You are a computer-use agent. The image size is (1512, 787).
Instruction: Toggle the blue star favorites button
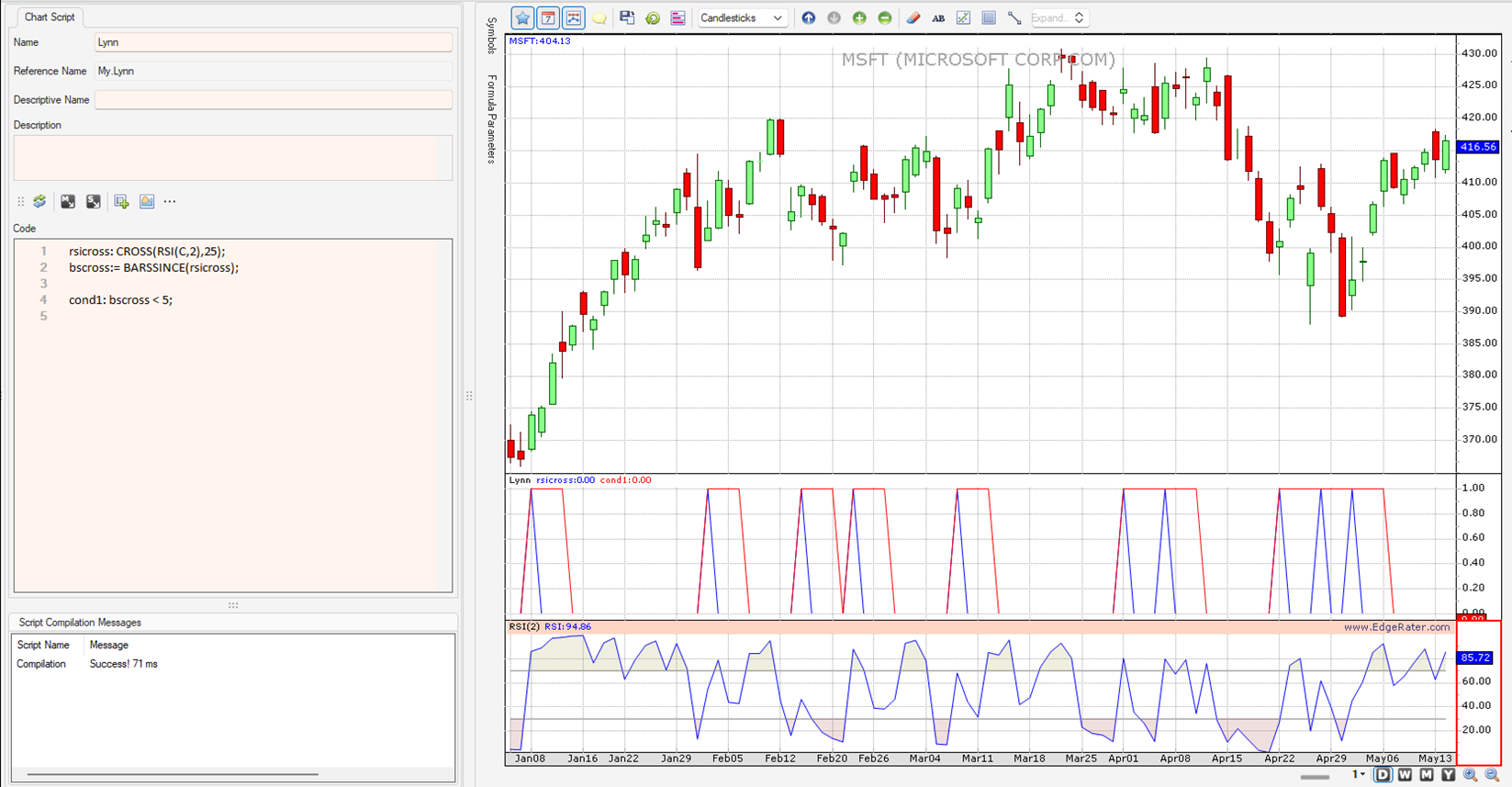pos(522,17)
